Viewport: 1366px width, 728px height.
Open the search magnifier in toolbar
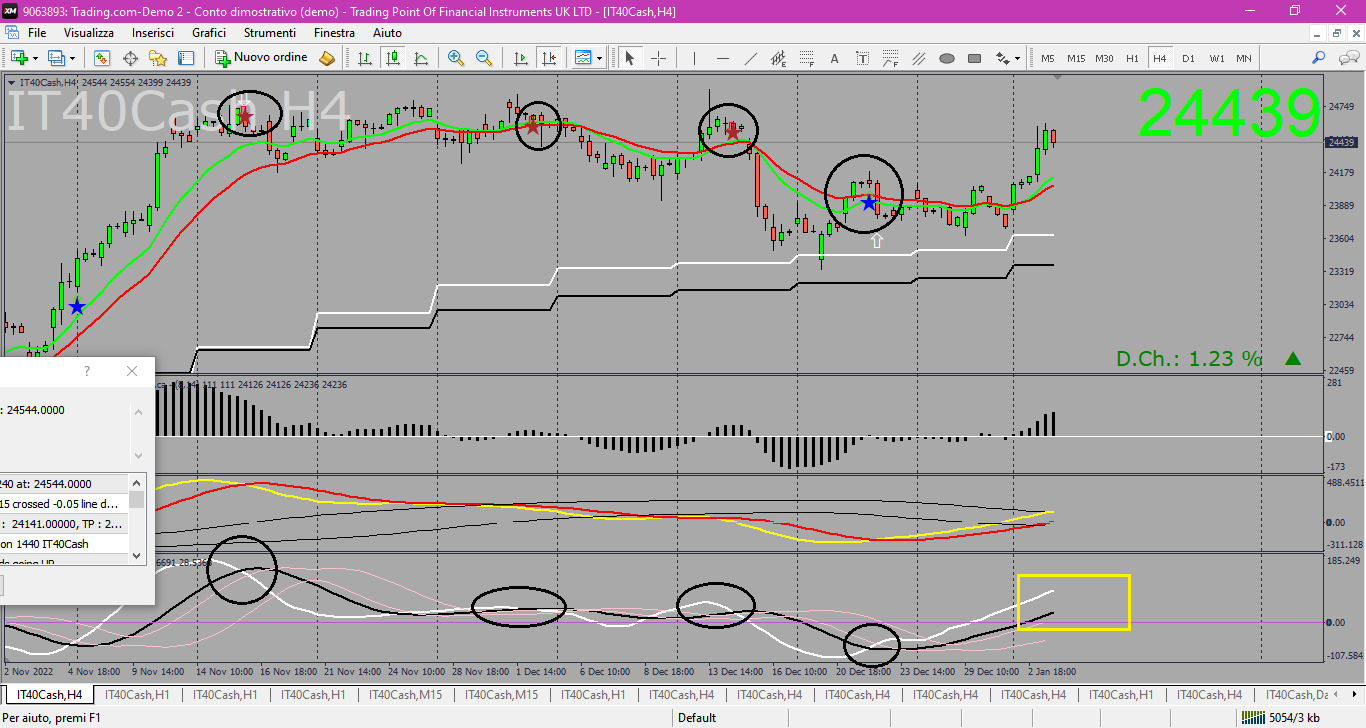tap(1319, 58)
